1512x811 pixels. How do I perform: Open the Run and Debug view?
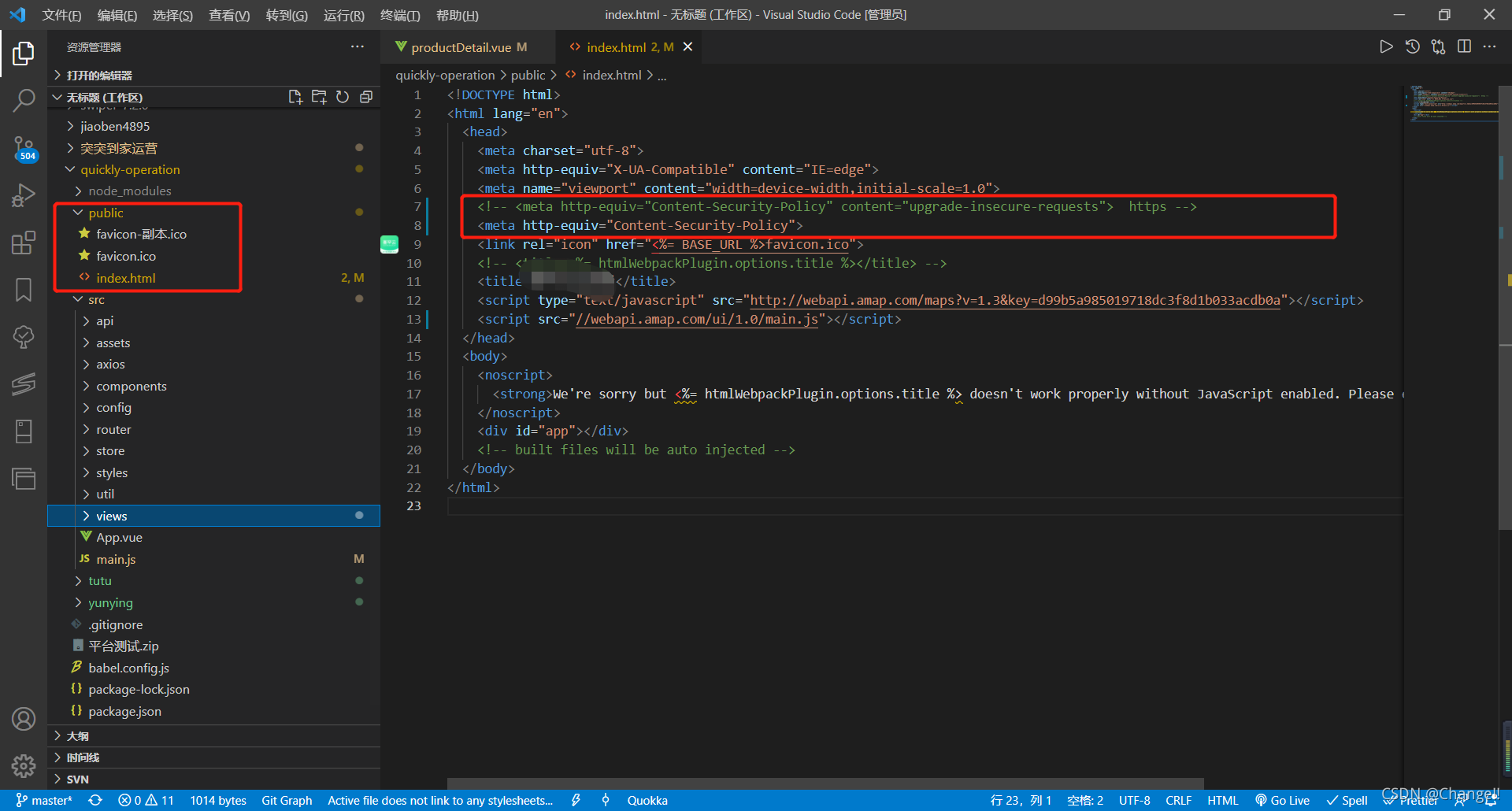(x=24, y=194)
